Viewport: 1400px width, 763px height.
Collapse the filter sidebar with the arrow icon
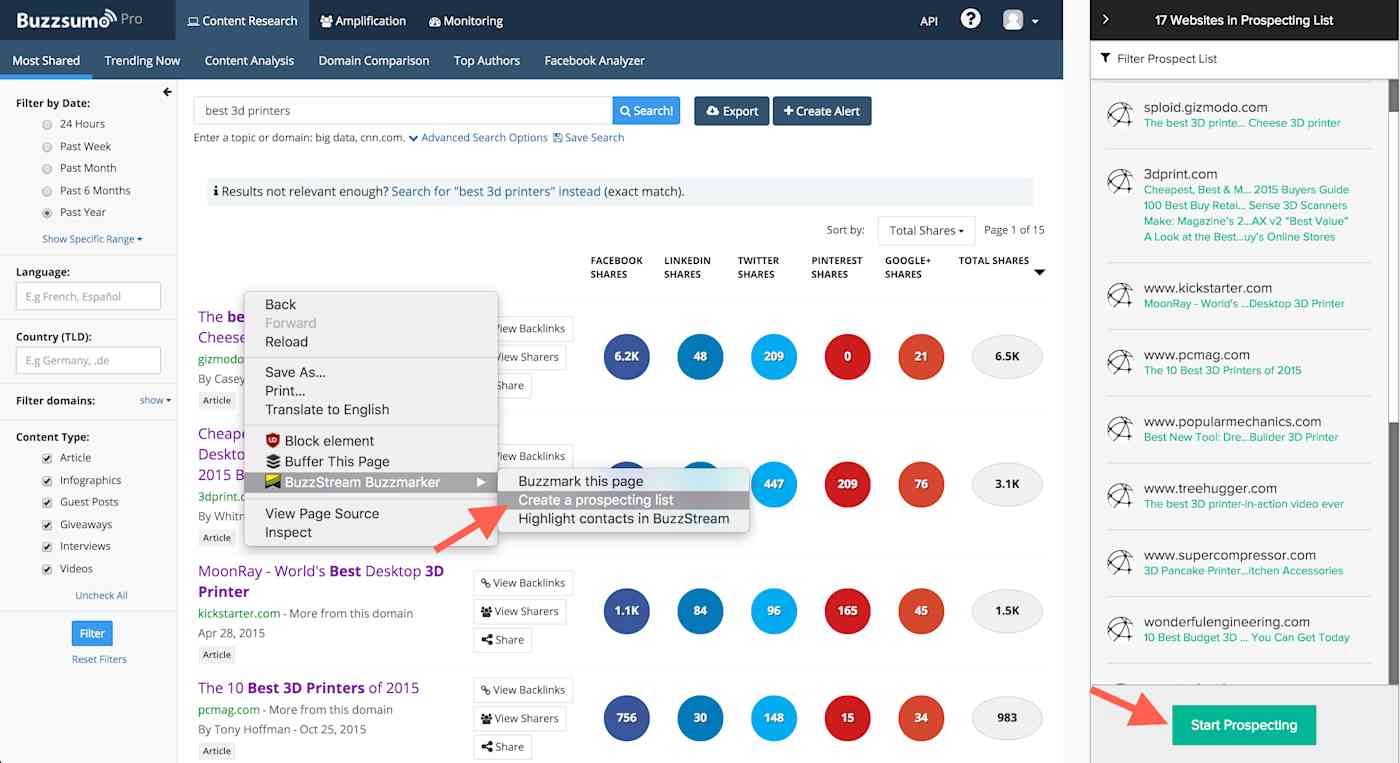click(166, 91)
